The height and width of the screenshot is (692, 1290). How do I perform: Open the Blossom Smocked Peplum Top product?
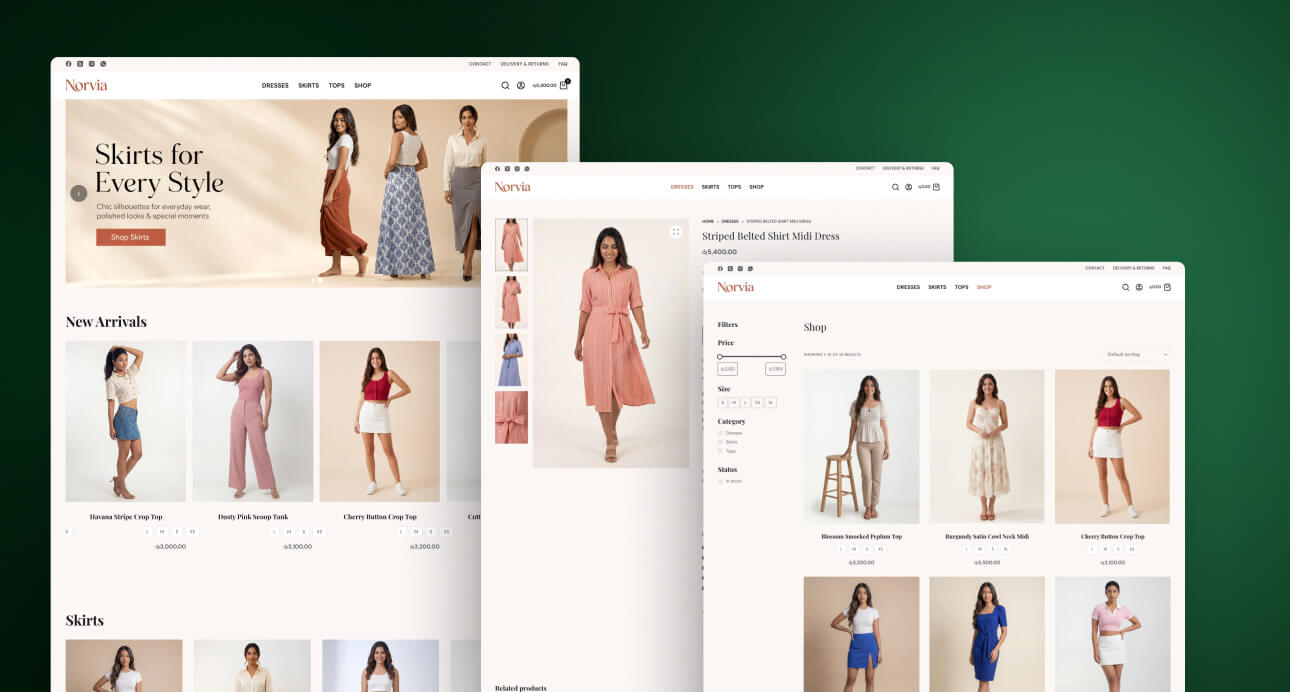click(861, 447)
